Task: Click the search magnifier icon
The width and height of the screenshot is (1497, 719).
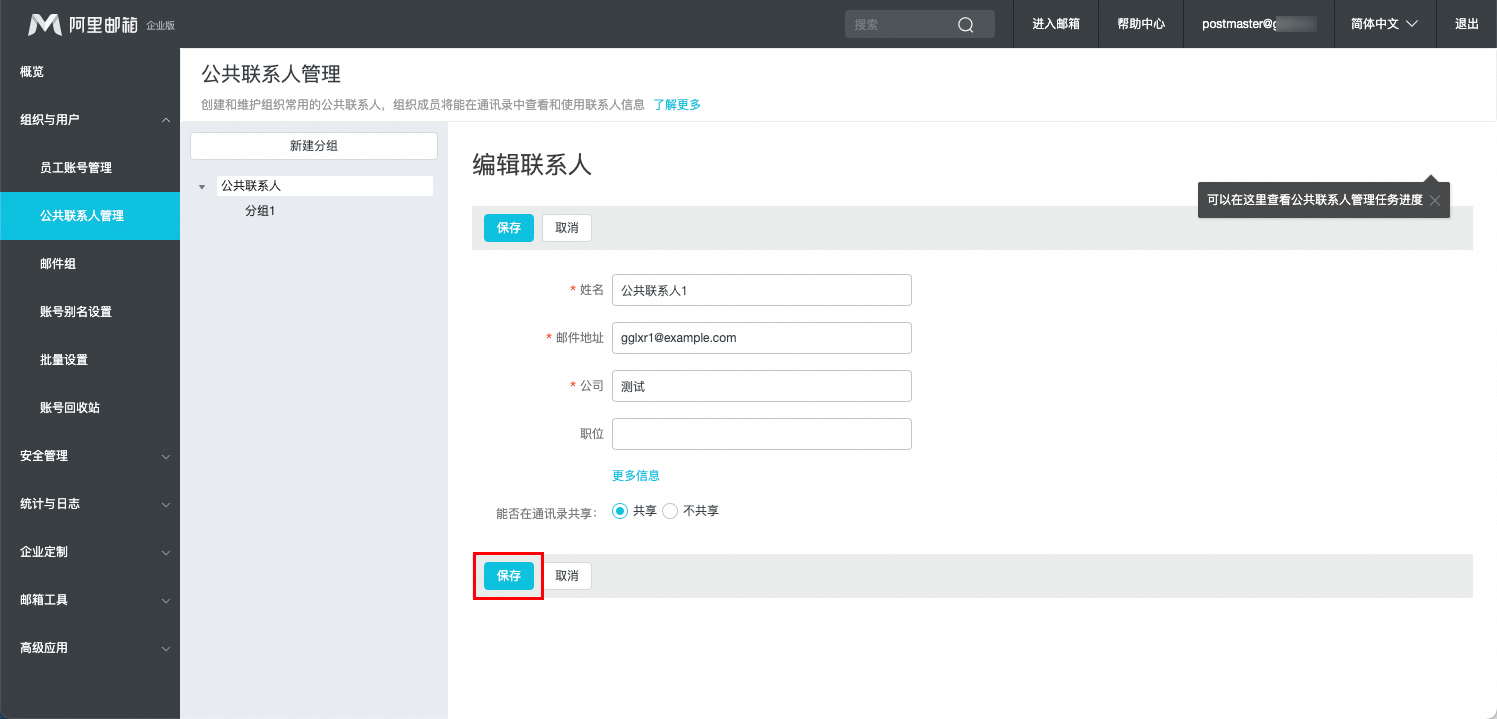Action: [965, 25]
